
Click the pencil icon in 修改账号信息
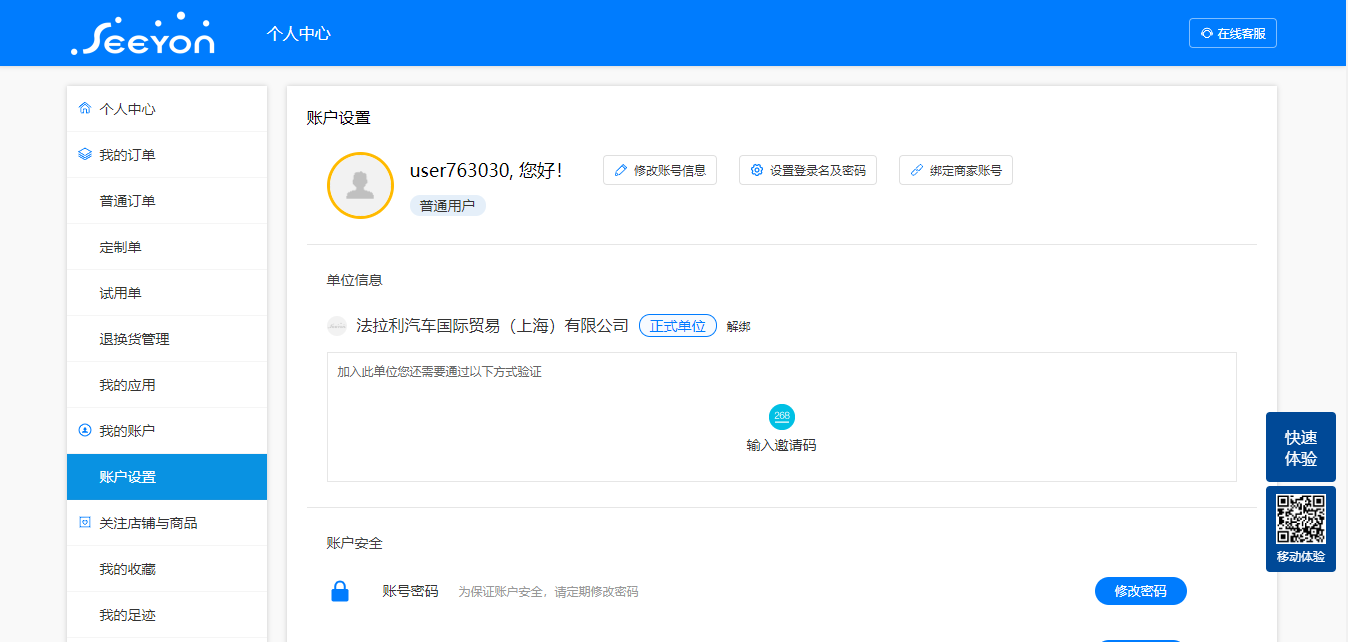point(621,171)
